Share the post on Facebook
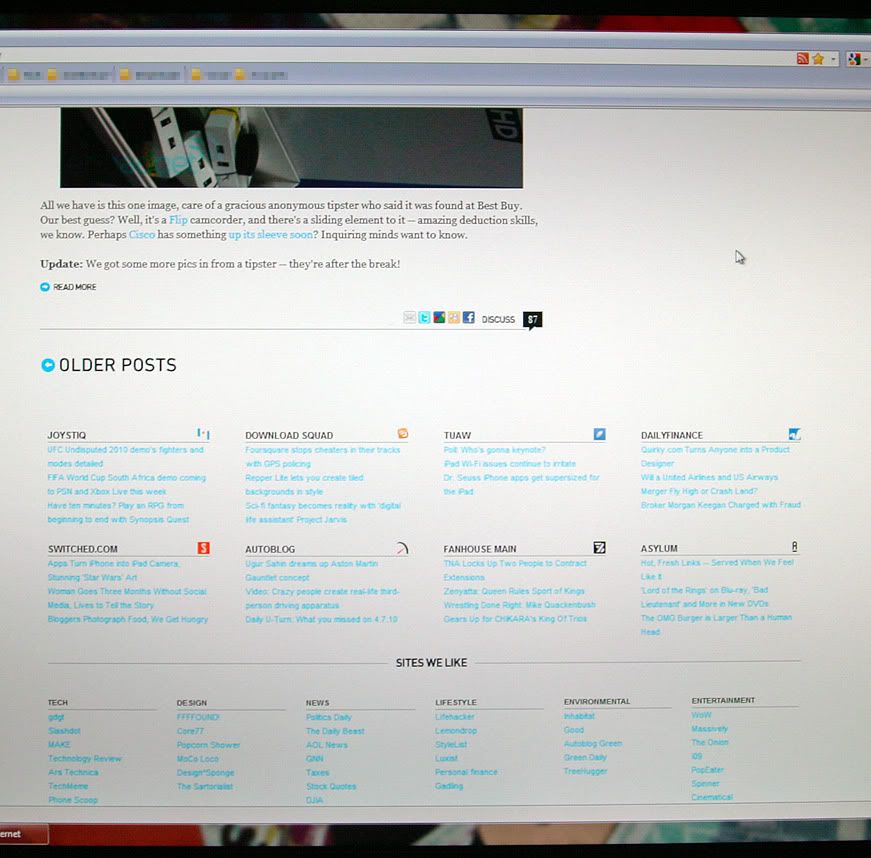The height and width of the screenshot is (858, 871). (468, 317)
